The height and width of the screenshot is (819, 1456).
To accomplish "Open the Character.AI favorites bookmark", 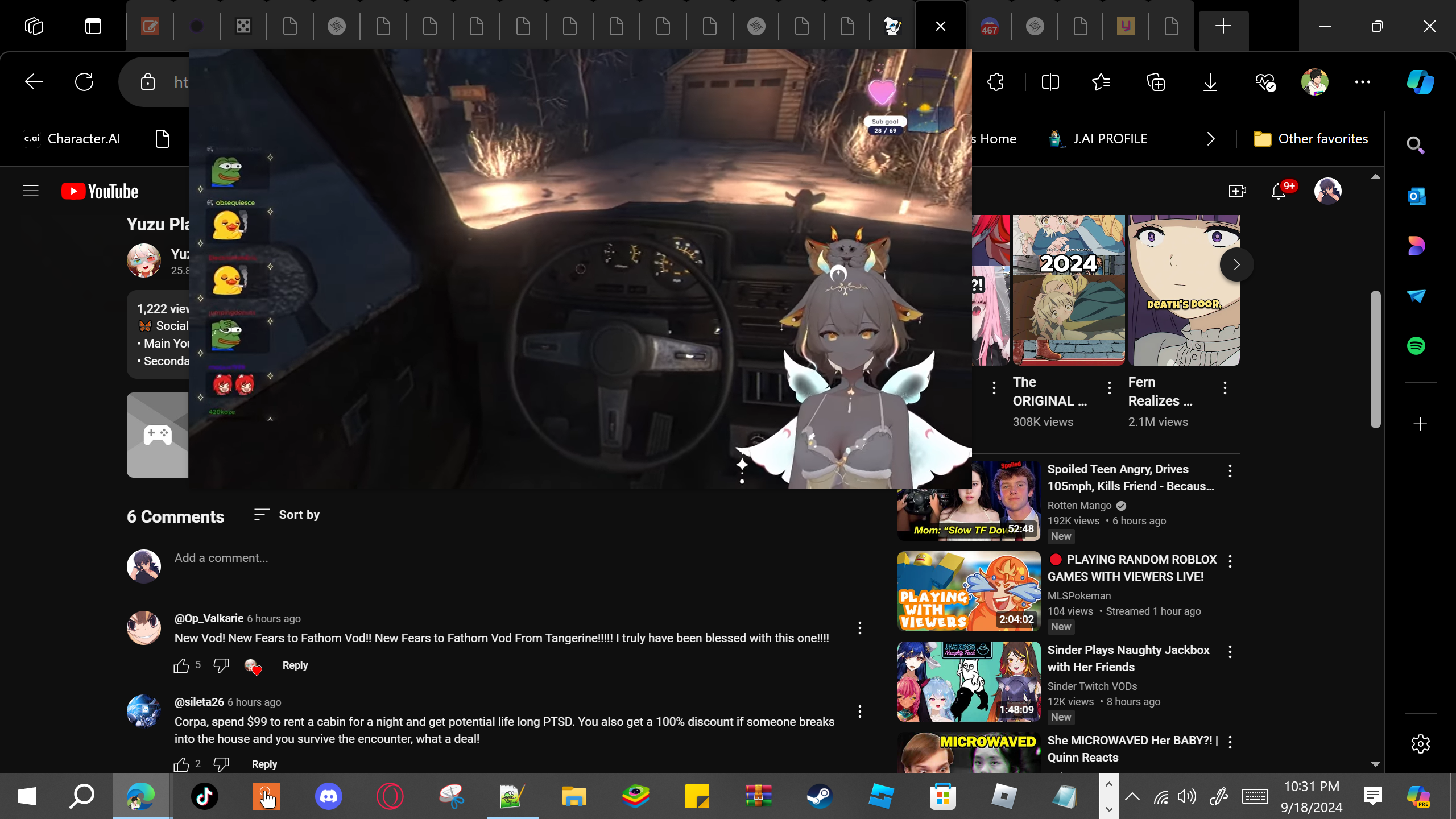I will click(72, 139).
